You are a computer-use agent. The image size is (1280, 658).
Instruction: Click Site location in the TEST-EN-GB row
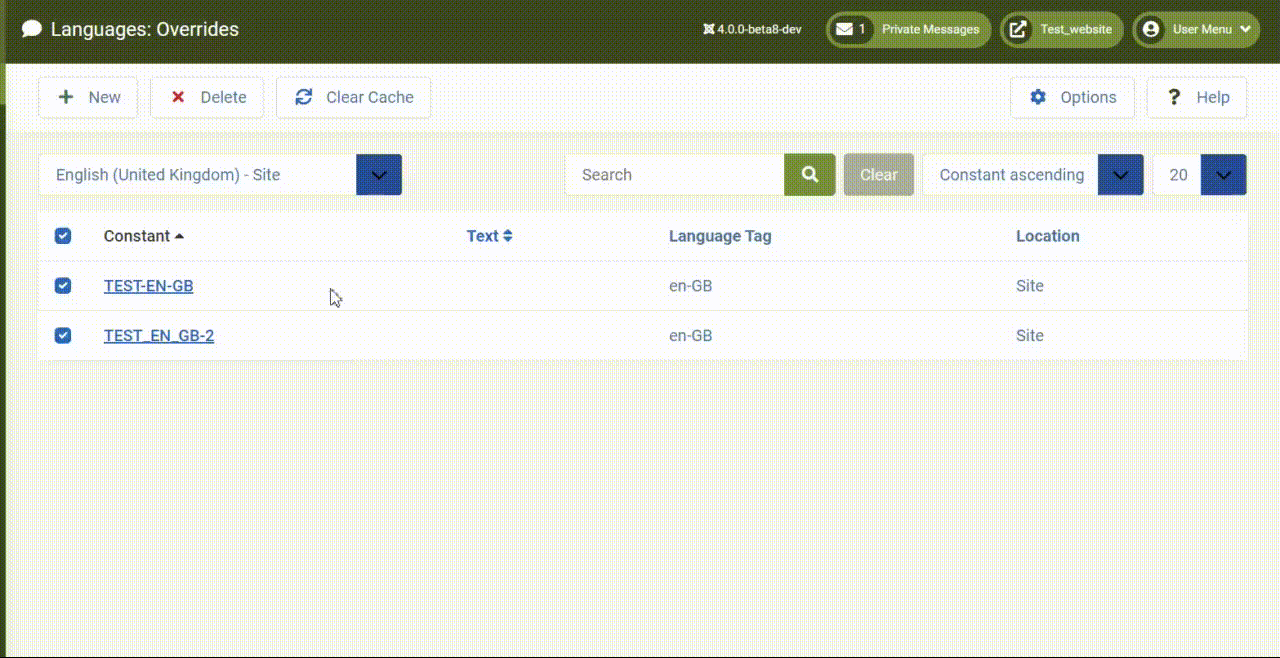click(1030, 286)
